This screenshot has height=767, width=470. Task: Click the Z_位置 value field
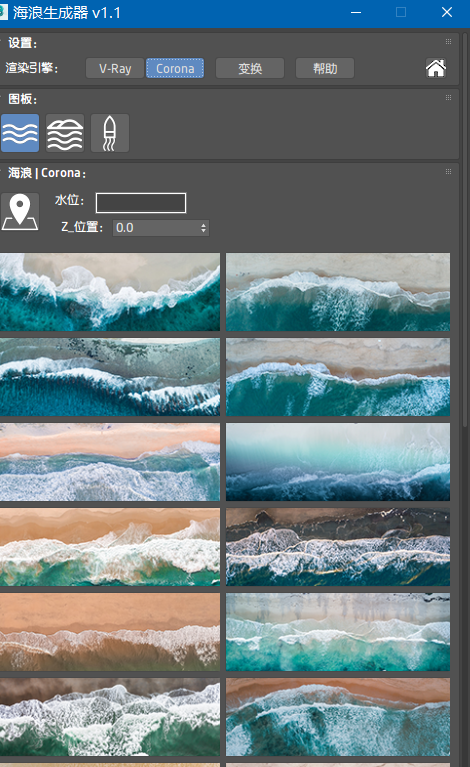(x=156, y=227)
